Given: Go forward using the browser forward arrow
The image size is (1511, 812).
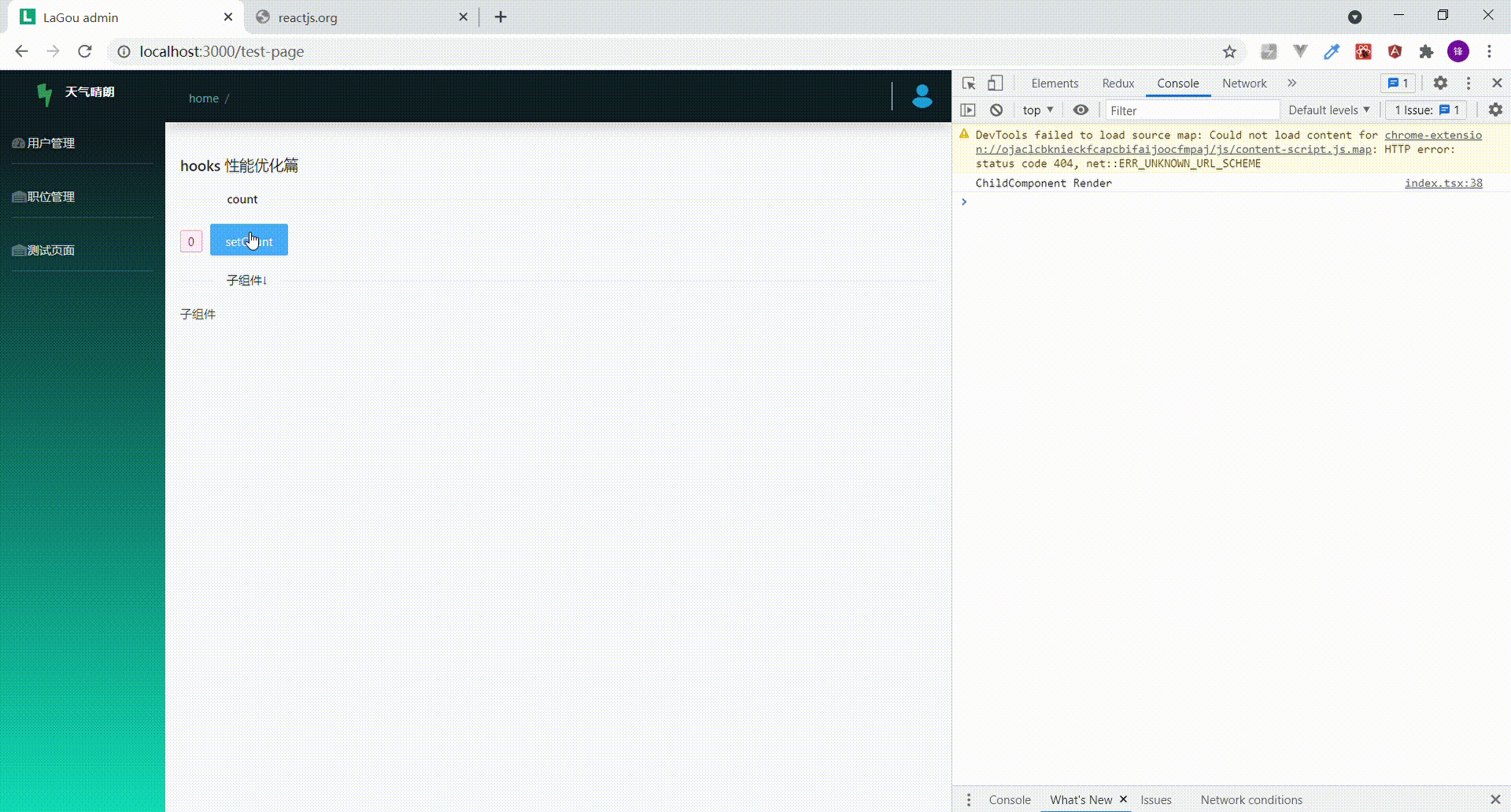Looking at the screenshot, I should 53,51.
